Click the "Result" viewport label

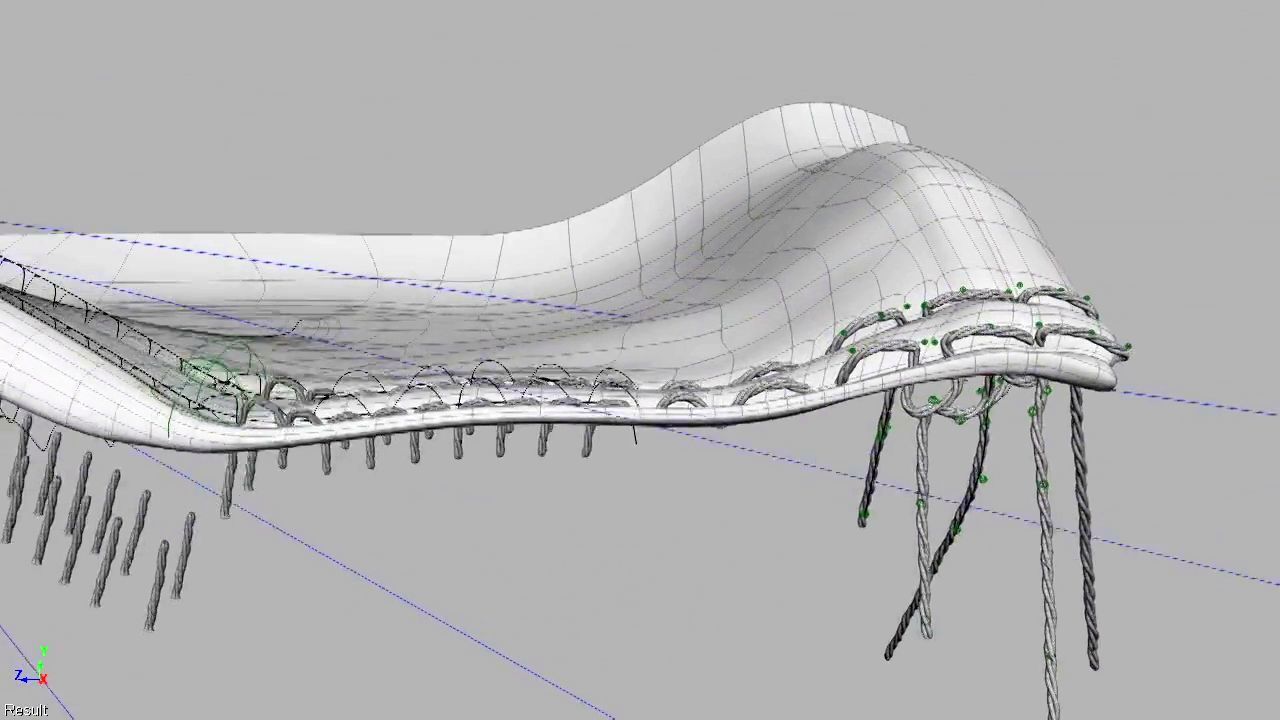pos(25,710)
